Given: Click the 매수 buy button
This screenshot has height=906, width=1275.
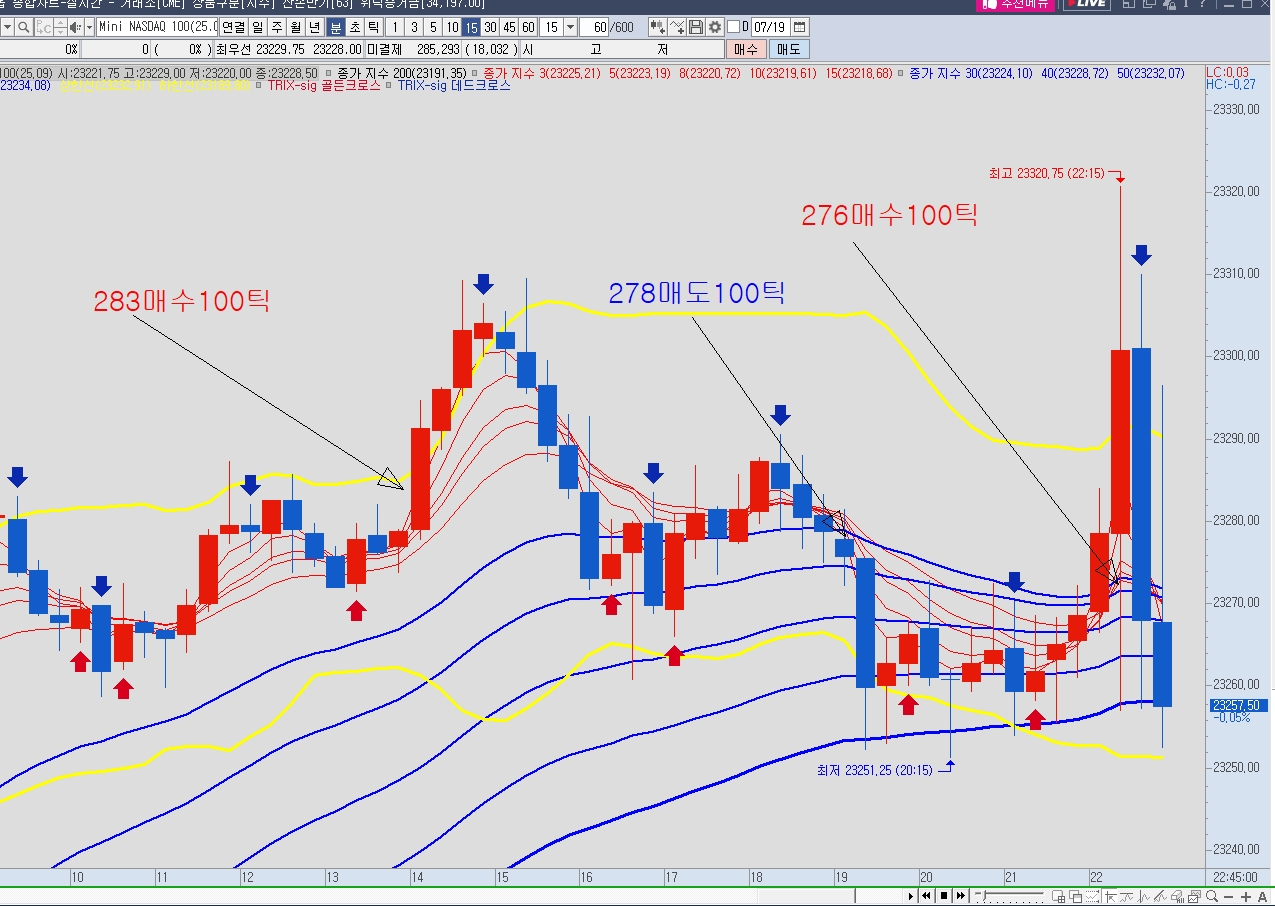Looking at the screenshot, I should tap(745, 49).
